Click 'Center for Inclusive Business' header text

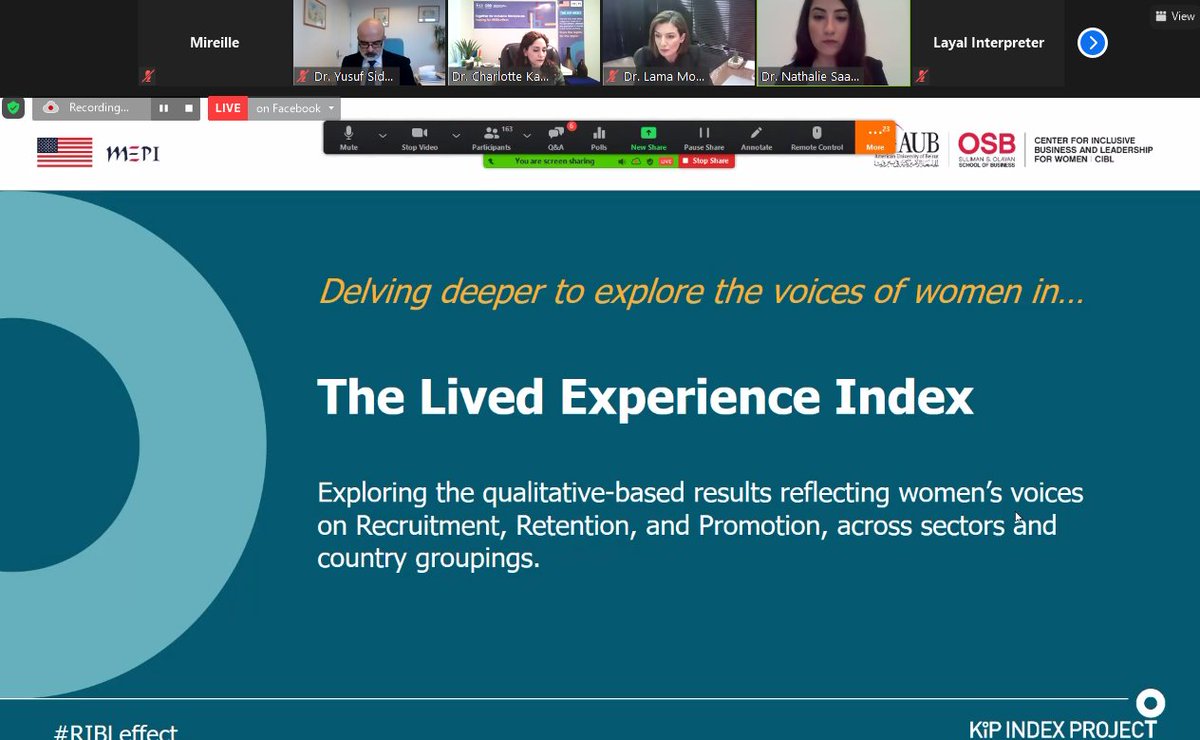[1093, 150]
